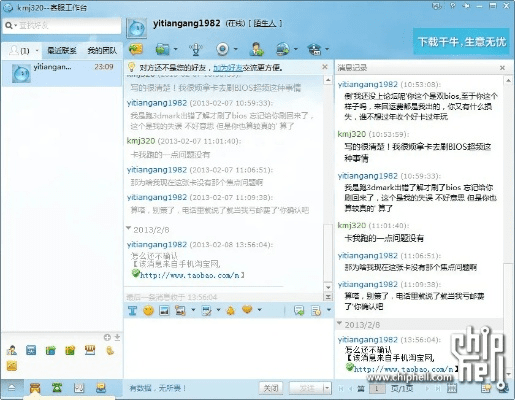
Task: Click the add friend person icon
Action: click(256, 49)
